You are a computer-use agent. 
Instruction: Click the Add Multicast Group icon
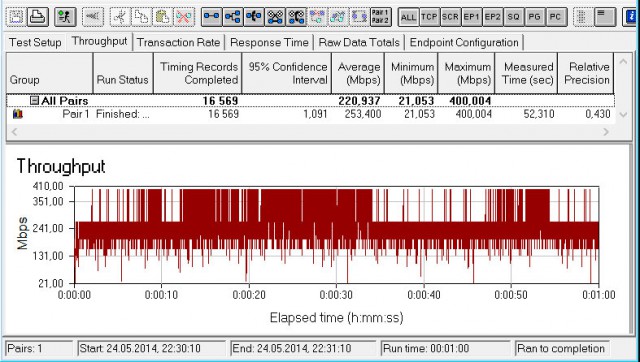(x=233, y=17)
